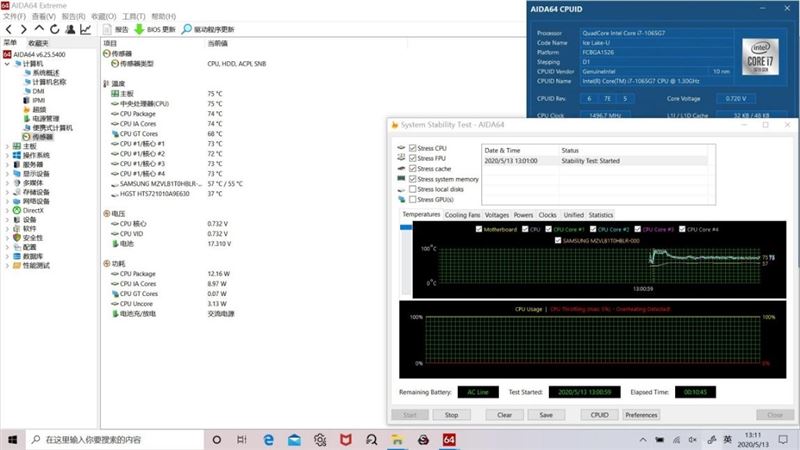Expand the 显示设备 tree node
The width and height of the screenshot is (800, 450).
pyautogui.click(x=7, y=174)
